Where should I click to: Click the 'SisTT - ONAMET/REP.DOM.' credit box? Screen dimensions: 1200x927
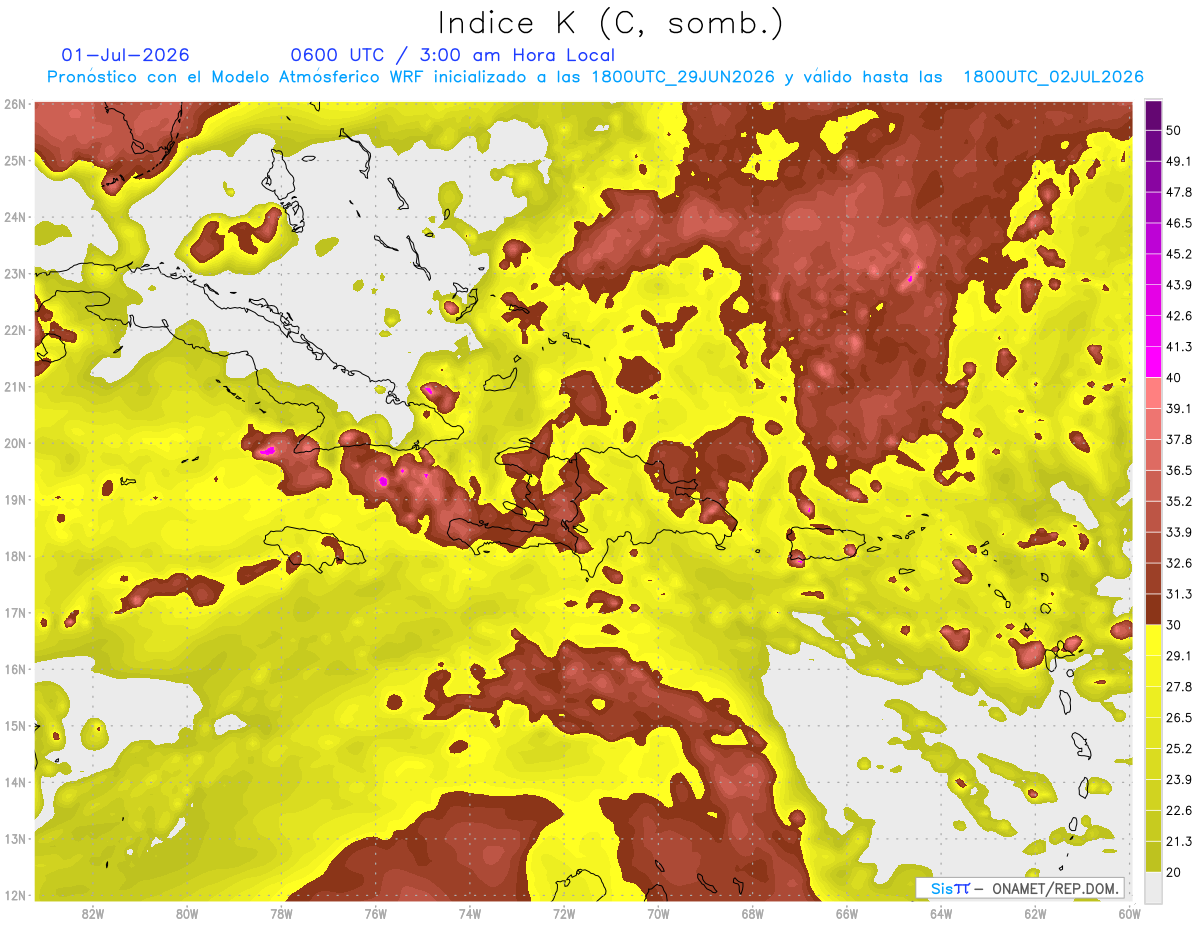tap(1019, 888)
